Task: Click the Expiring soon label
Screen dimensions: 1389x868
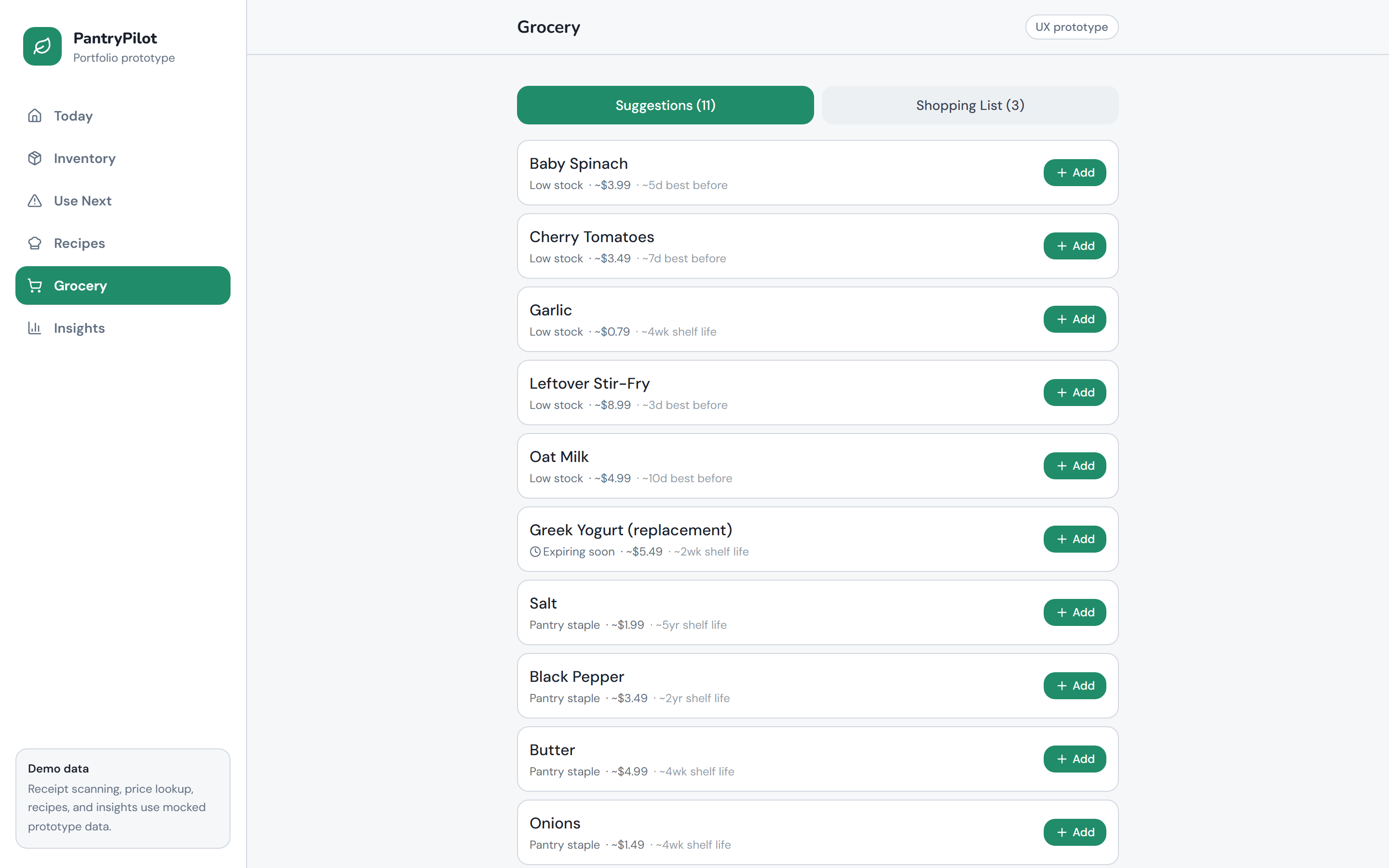Action: click(579, 552)
